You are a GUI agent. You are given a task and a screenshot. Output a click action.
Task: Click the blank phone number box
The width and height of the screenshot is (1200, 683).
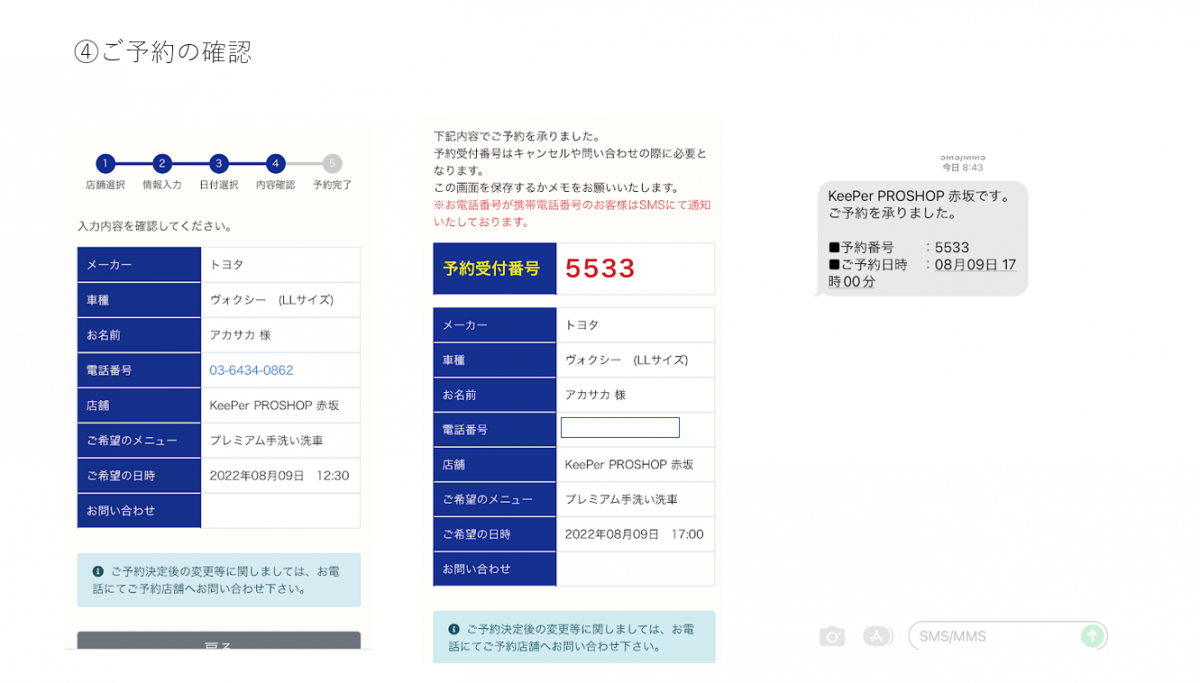(x=620, y=428)
